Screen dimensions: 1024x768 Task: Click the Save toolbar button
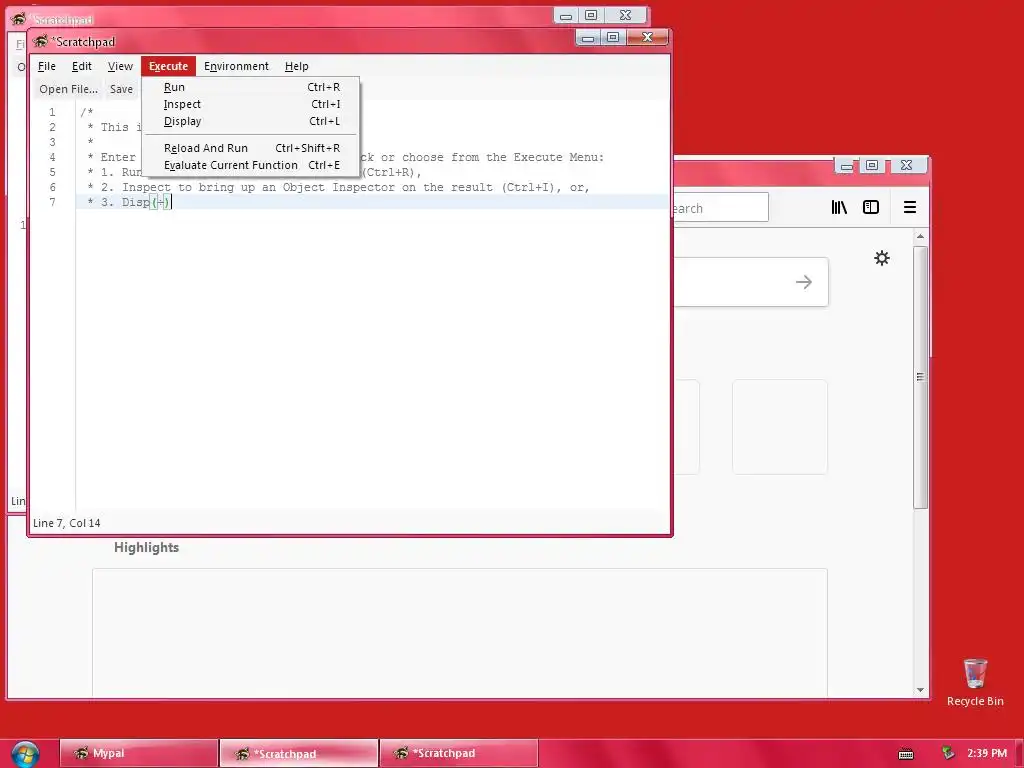coord(121,89)
